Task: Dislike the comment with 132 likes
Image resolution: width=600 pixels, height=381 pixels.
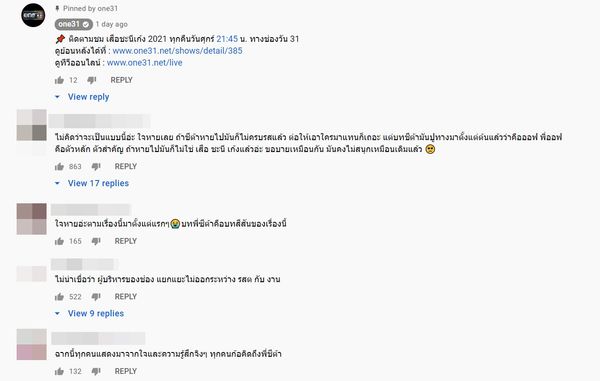Action: pyautogui.click(x=96, y=371)
